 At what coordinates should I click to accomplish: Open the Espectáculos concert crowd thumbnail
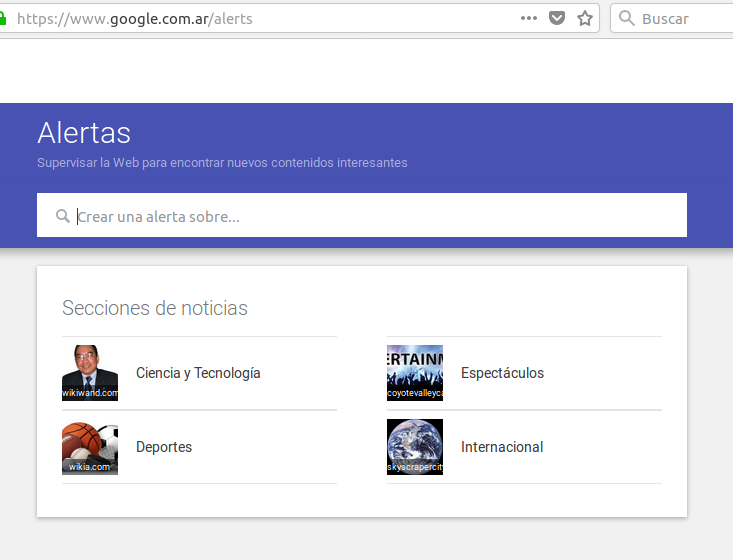click(415, 373)
